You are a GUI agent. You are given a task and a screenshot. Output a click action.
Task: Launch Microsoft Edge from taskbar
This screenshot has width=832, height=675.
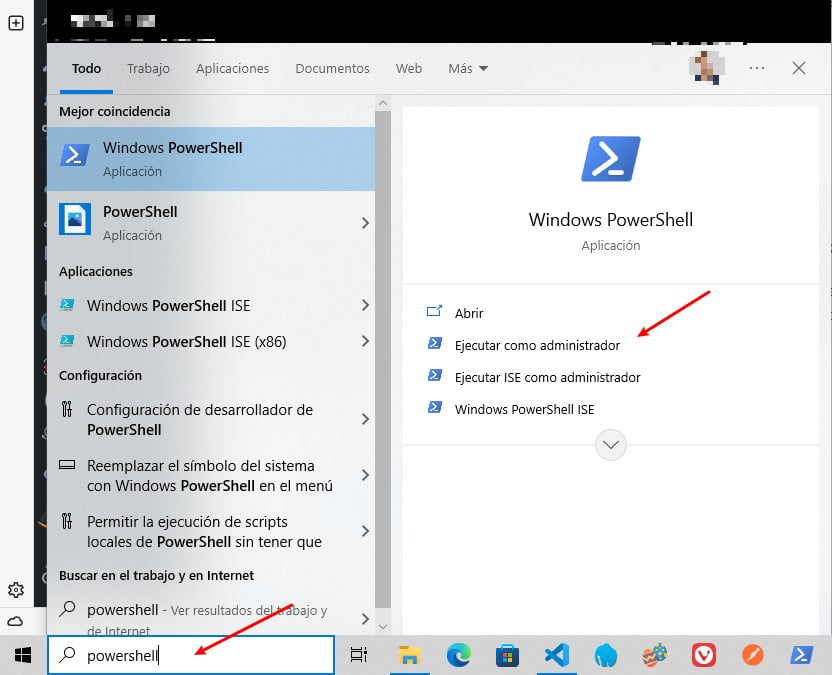[x=458, y=655]
